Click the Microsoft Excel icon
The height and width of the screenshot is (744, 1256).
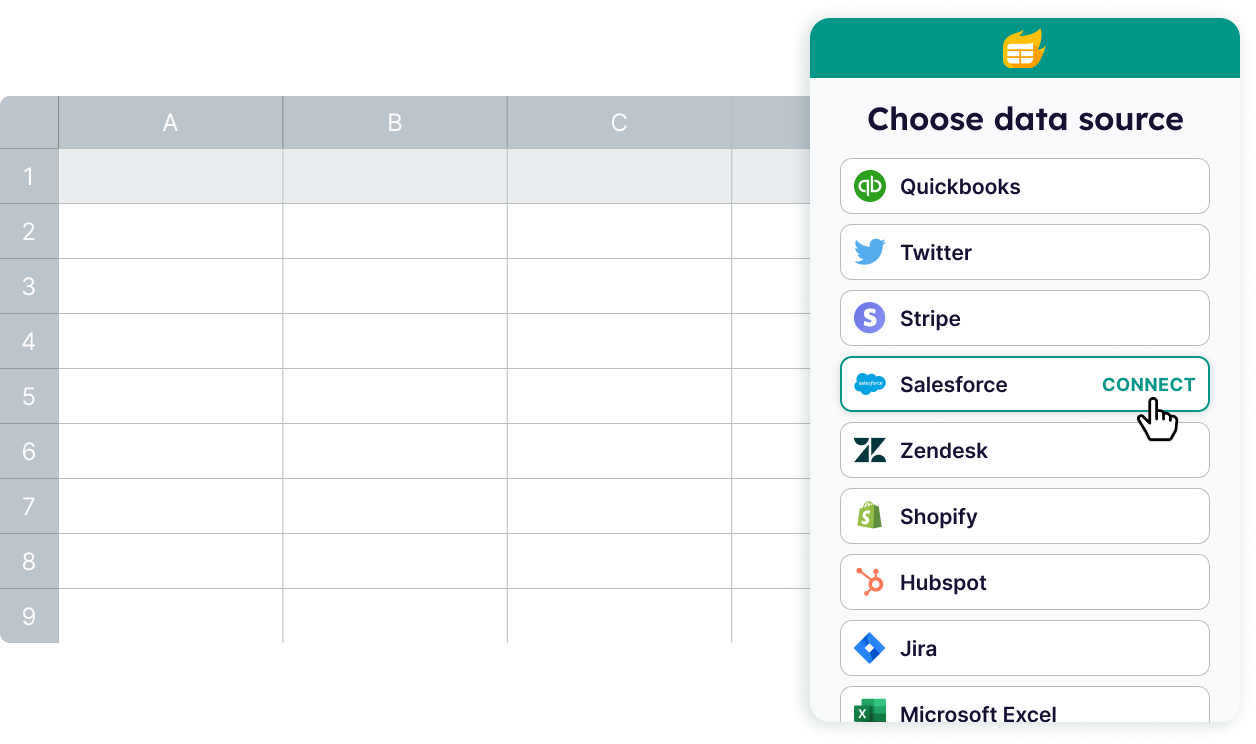870,710
